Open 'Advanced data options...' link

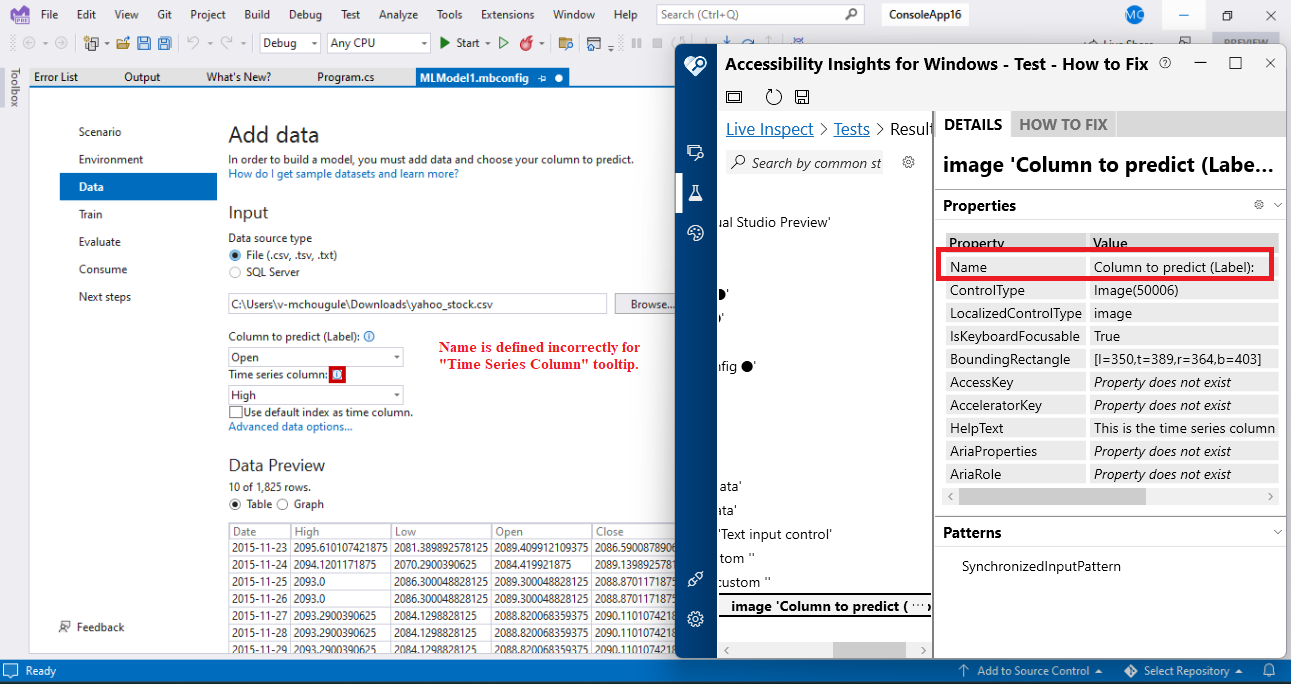click(x=290, y=427)
